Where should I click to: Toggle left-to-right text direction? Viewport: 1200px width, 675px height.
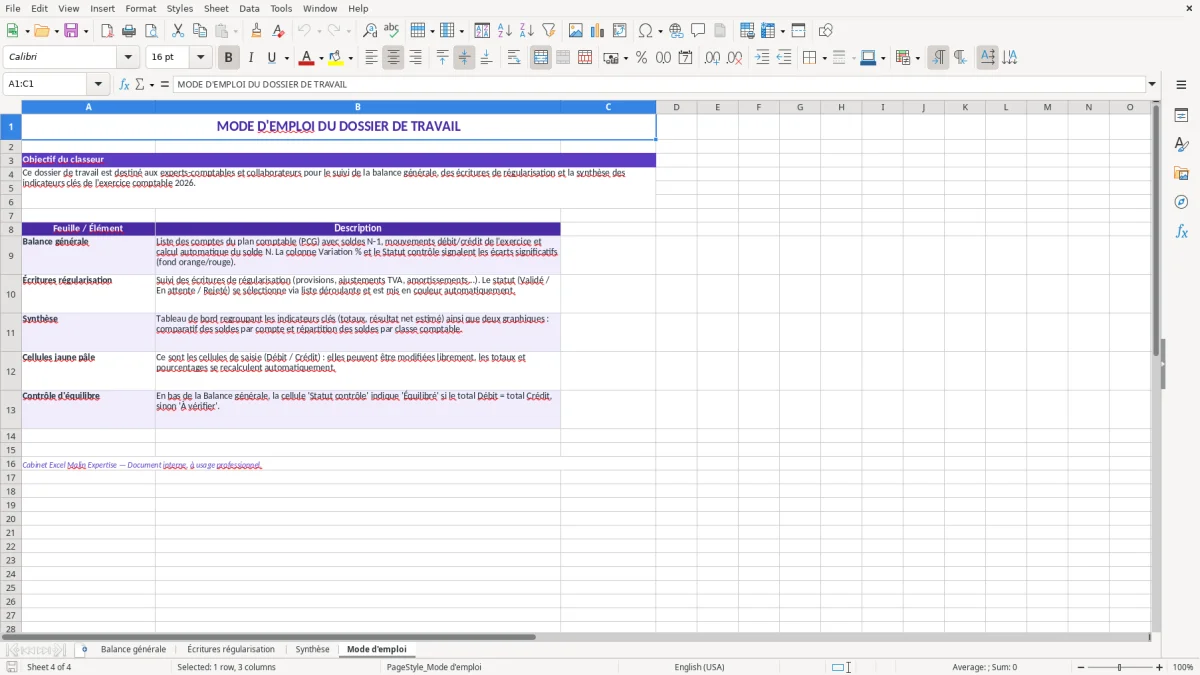(938, 58)
